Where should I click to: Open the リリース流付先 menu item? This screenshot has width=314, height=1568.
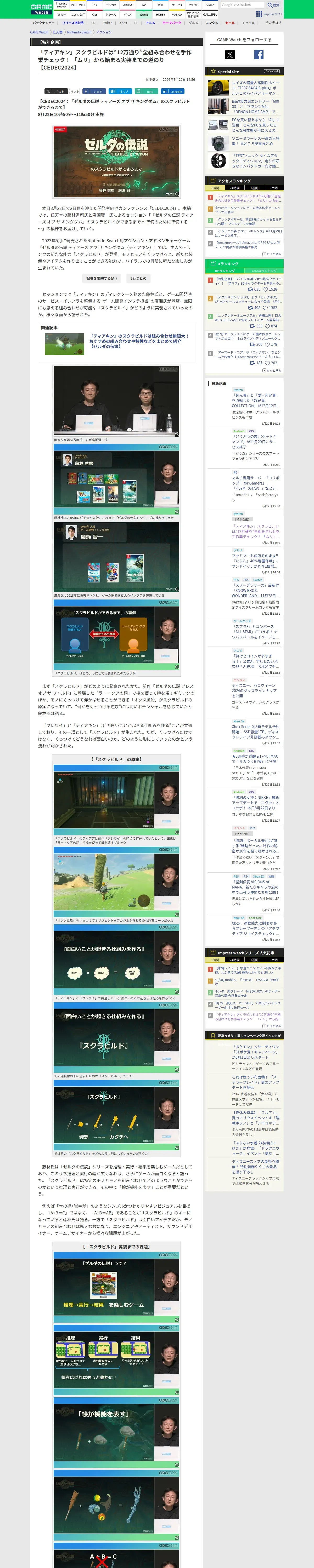[x=73, y=22]
